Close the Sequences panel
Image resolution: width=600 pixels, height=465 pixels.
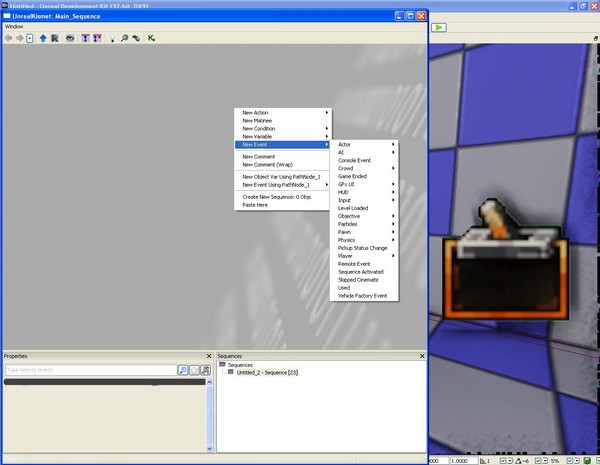422,356
